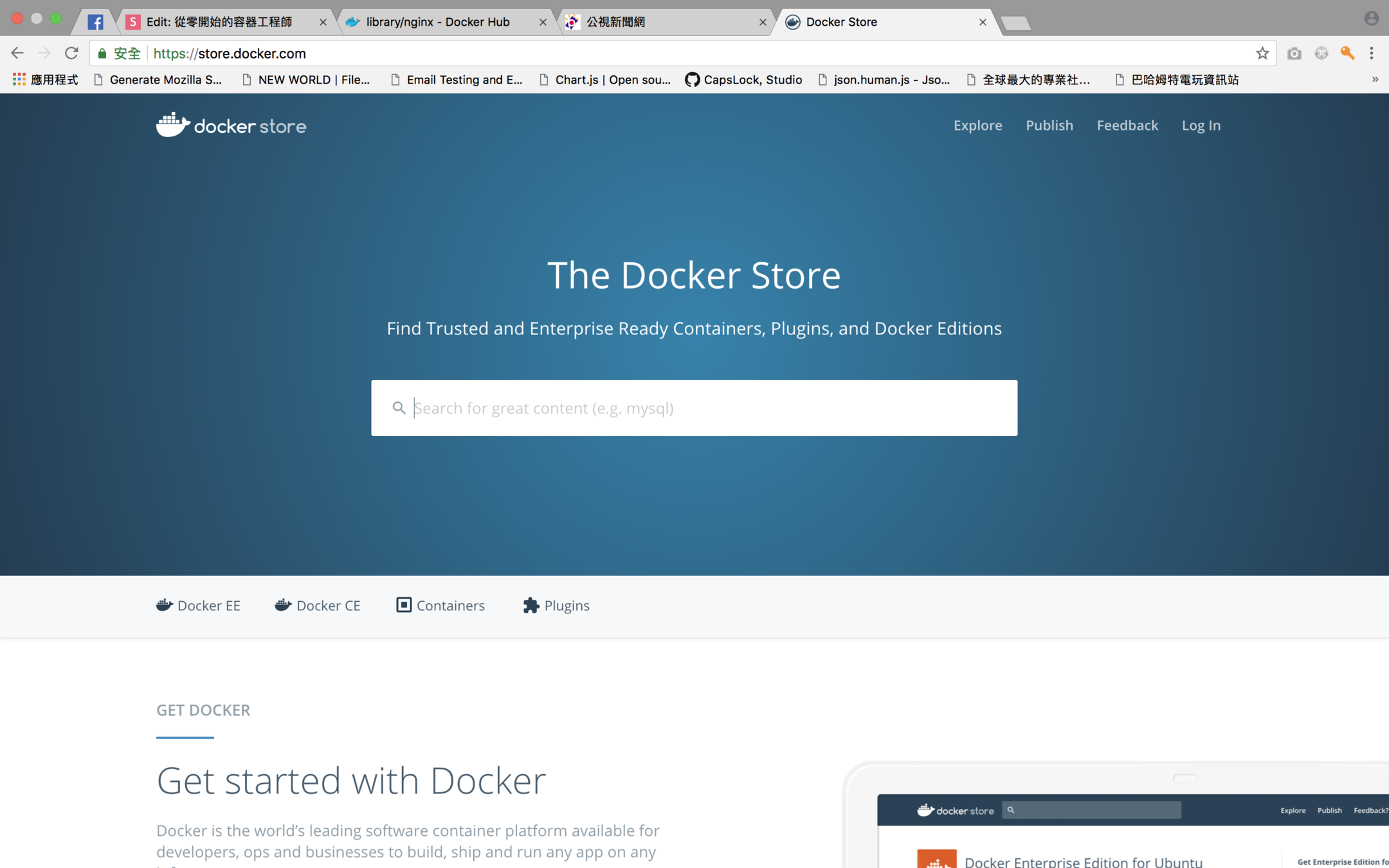Click the camera extension icon
This screenshot has height=868, width=1389.
point(1294,53)
